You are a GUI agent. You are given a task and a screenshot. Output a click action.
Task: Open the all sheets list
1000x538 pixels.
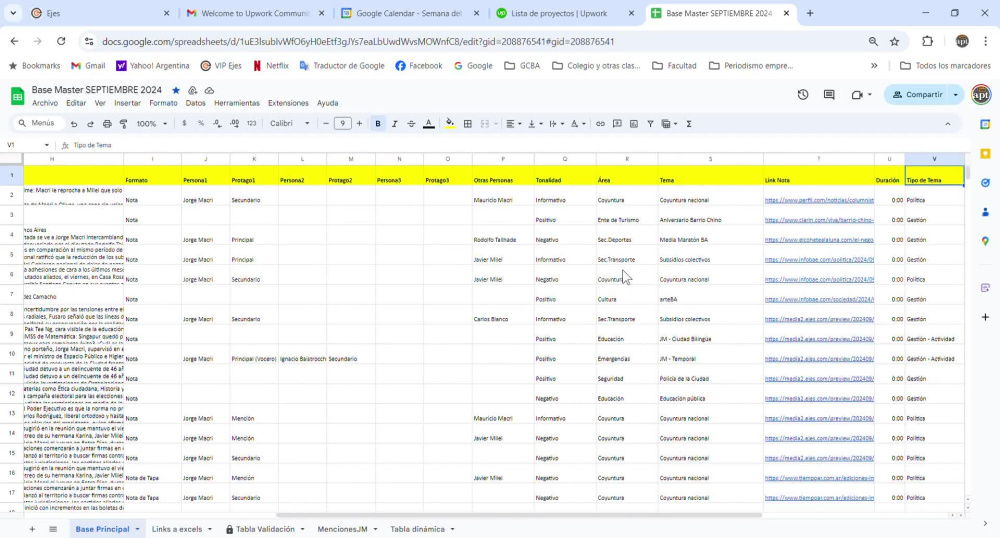coord(53,529)
